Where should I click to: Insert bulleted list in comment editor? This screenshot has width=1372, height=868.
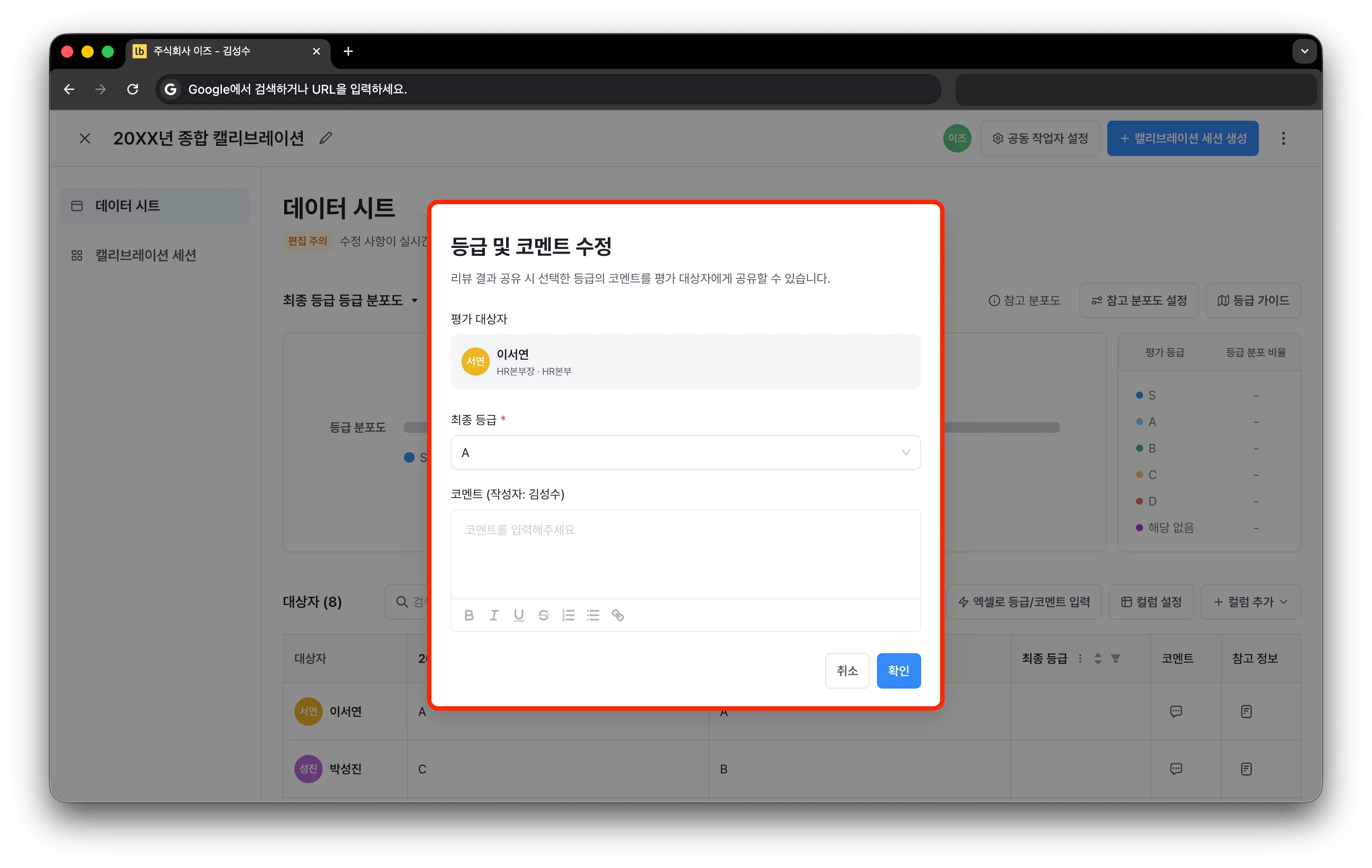click(593, 615)
